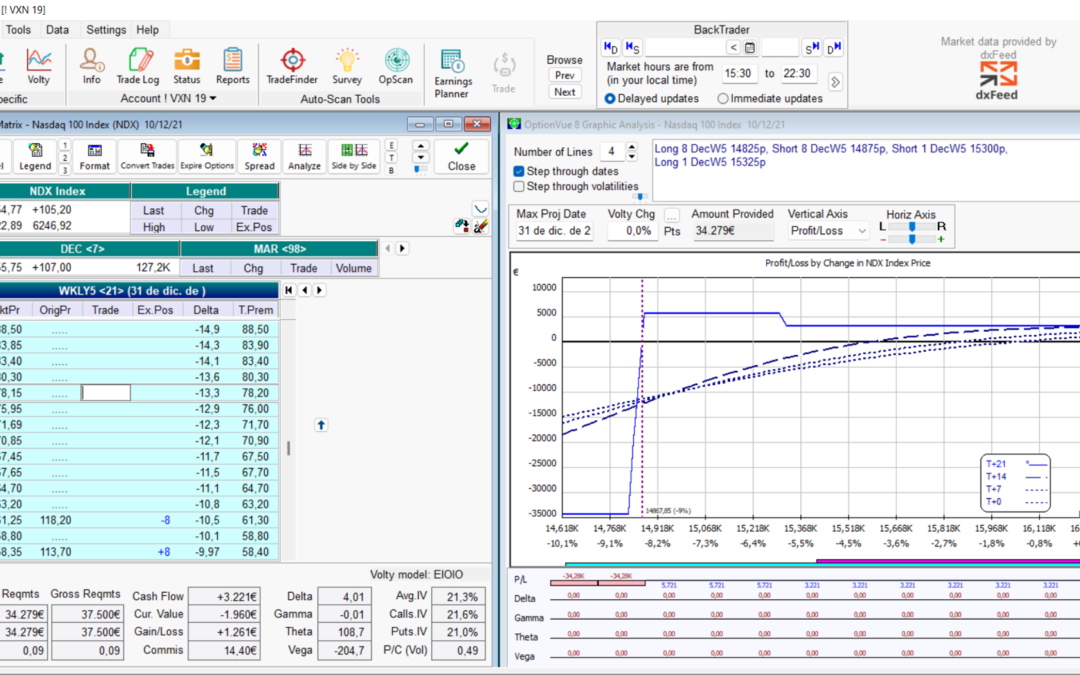Click the pencil eraser icon below chevron
Screen dimensions: 1080x675
[x=481, y=225]
